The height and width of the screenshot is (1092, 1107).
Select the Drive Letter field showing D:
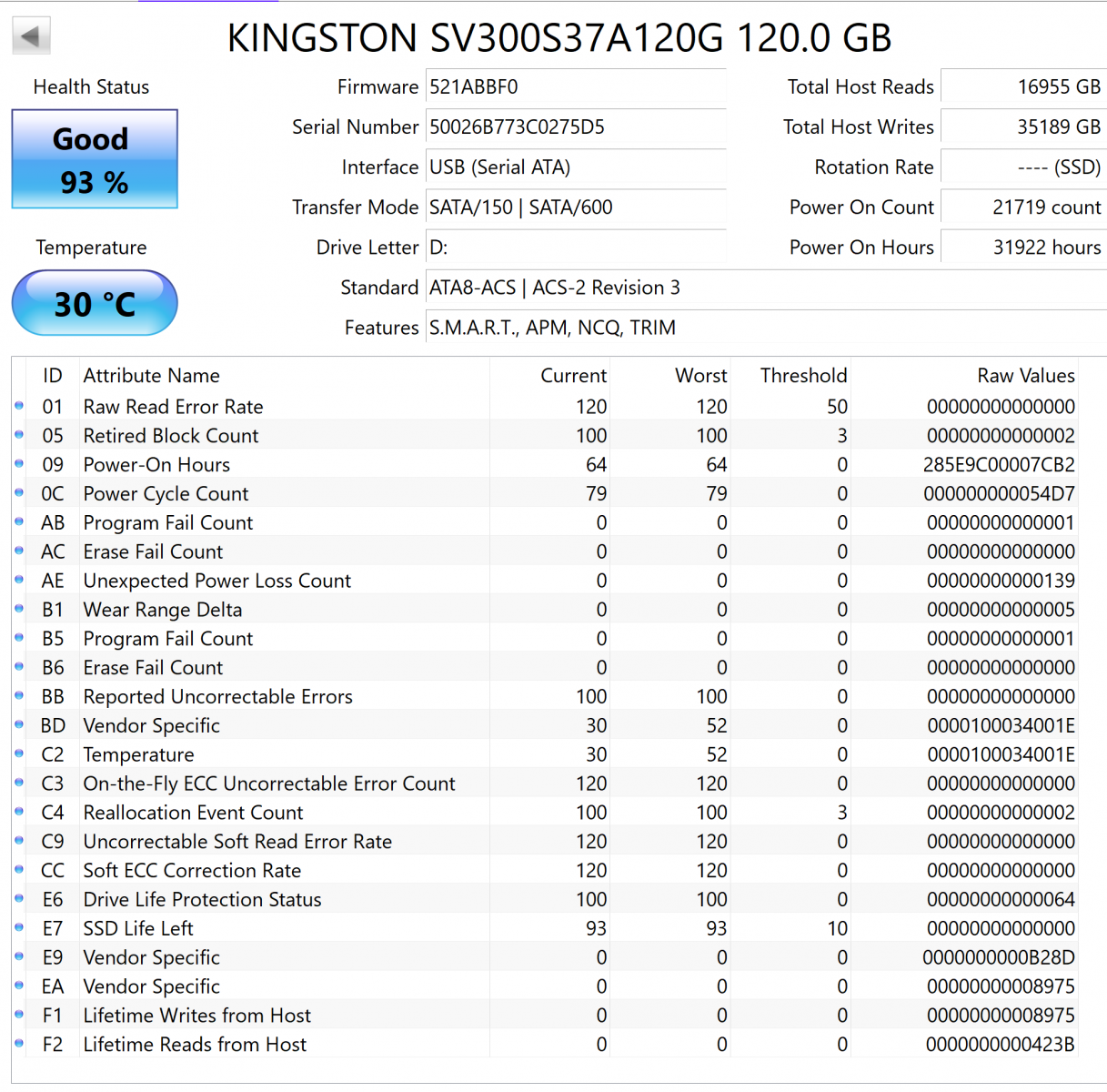[576, 248]
